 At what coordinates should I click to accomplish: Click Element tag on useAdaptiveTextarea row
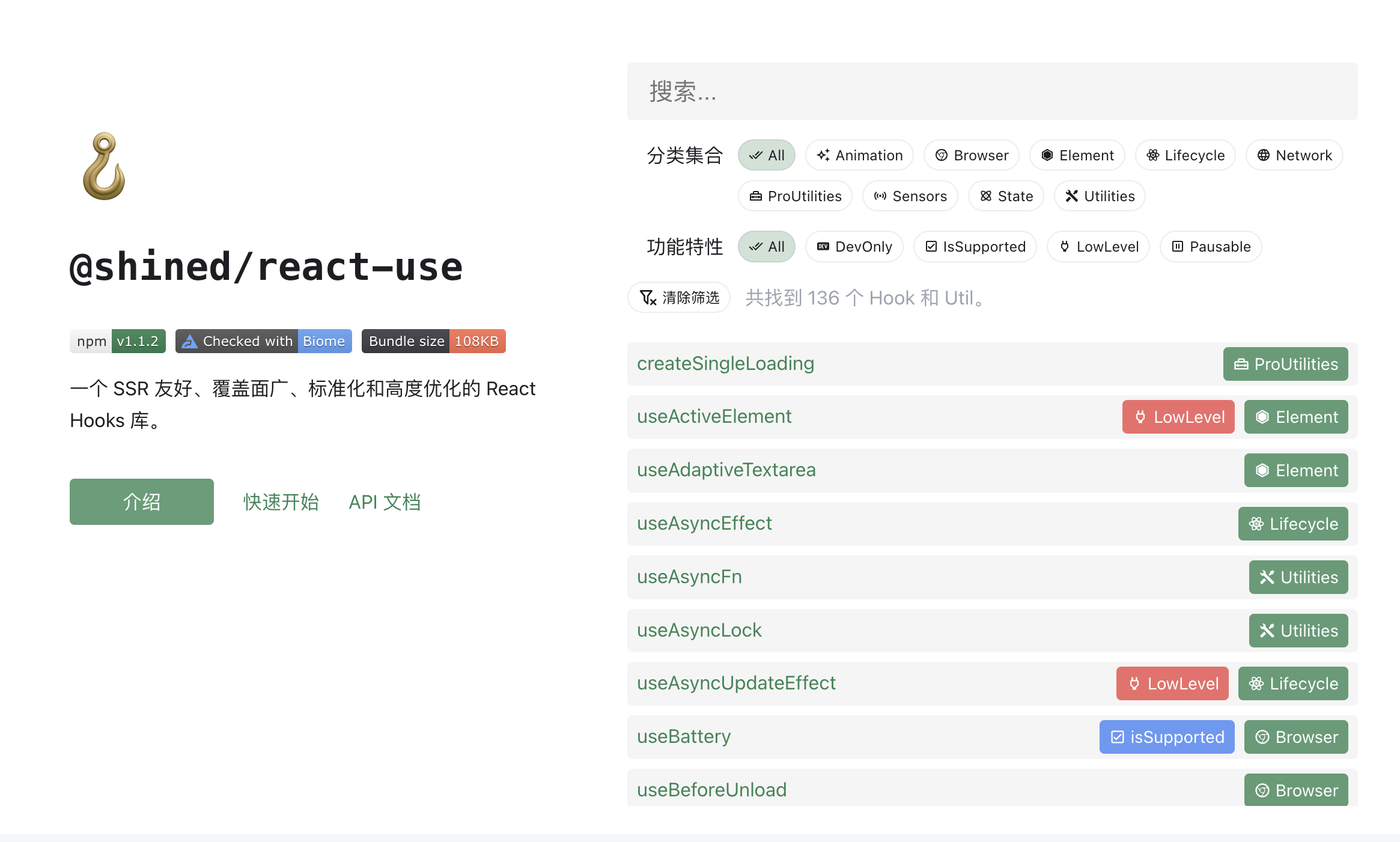(x=1296, y=470)
